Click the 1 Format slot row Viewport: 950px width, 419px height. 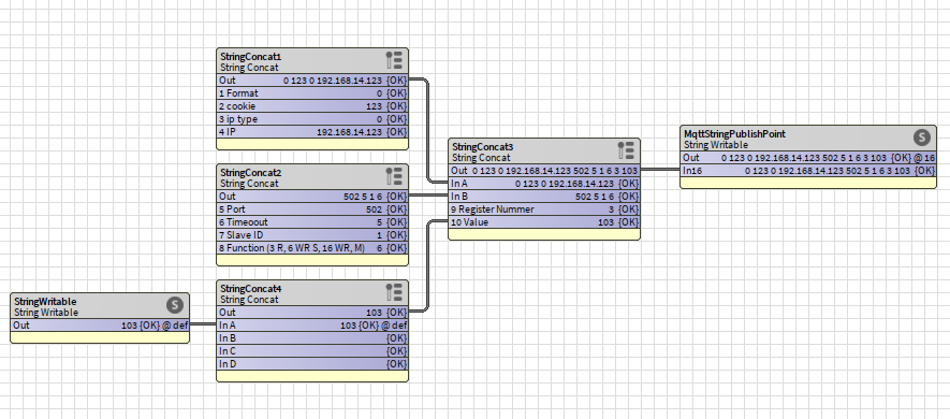pos(313,93)
